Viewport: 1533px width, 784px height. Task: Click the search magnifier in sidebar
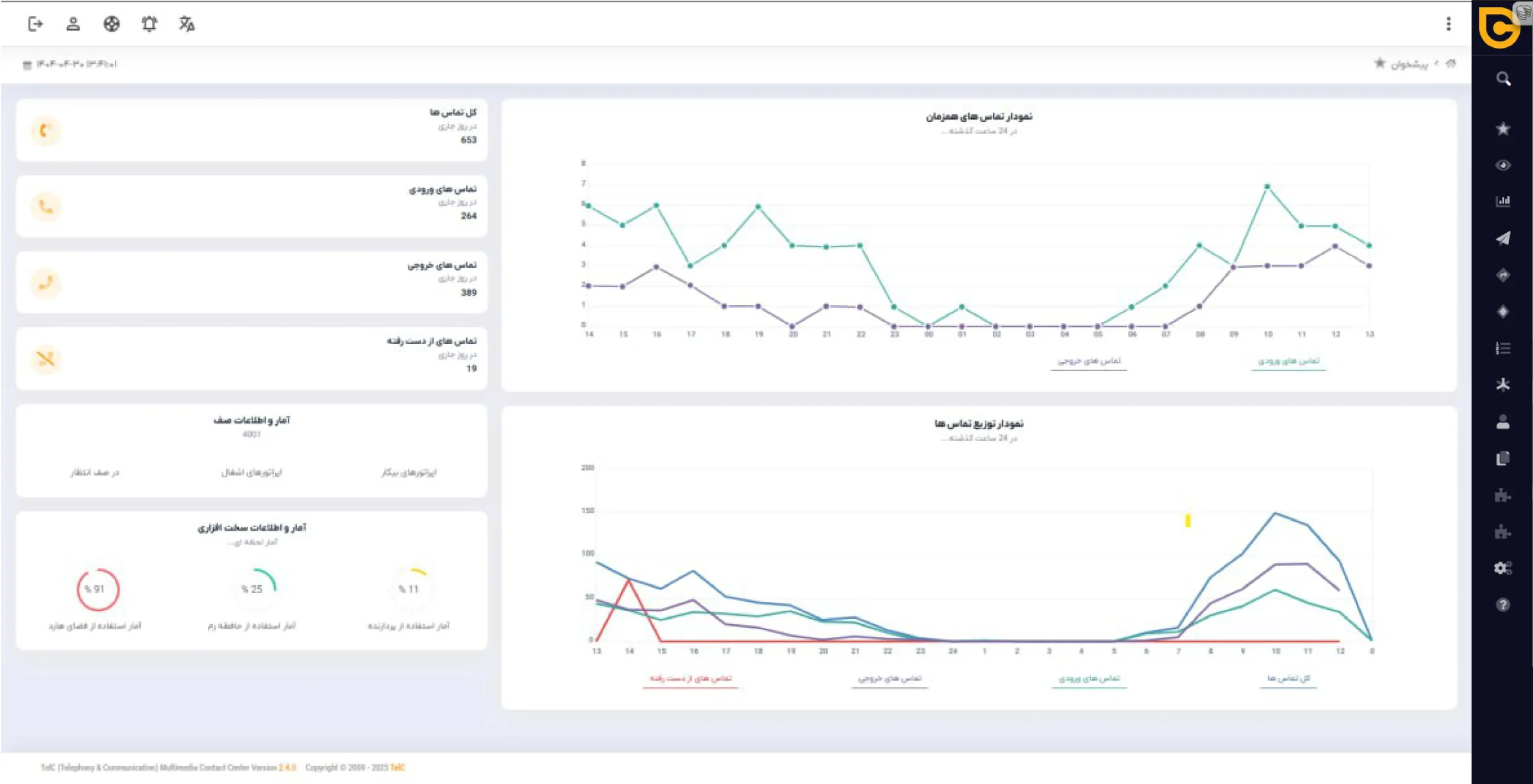click(1503, 79)
